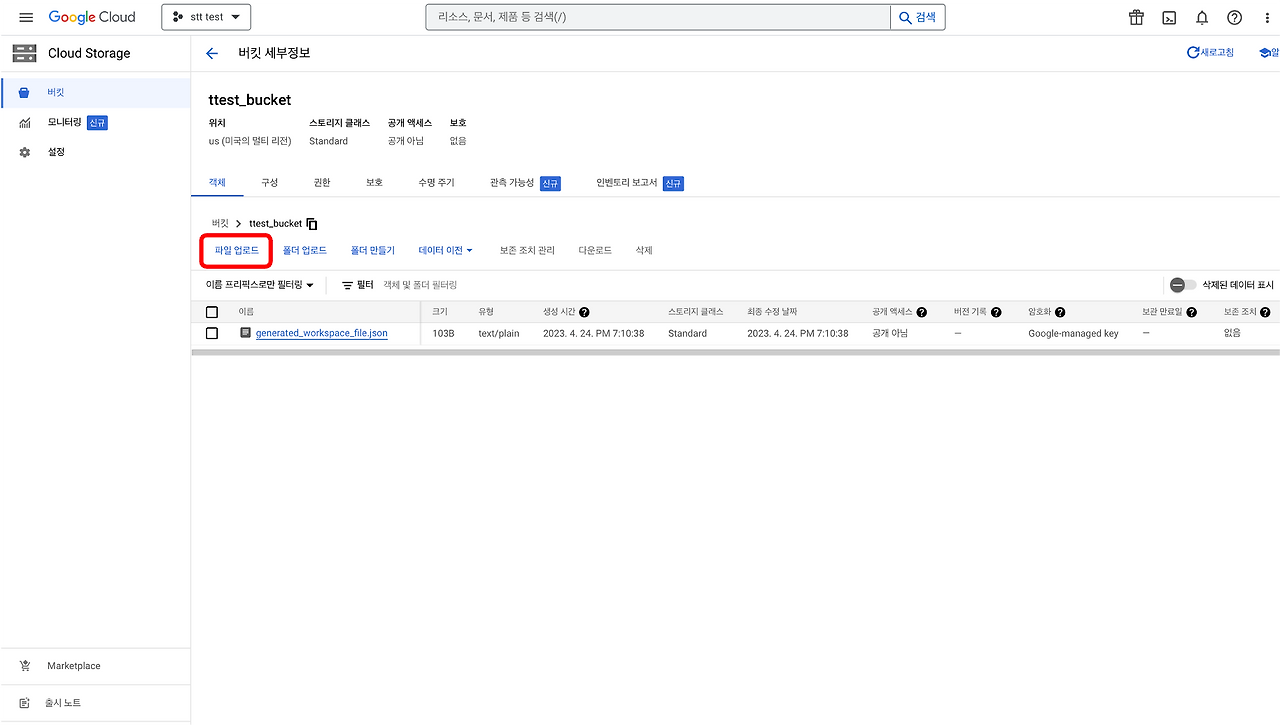Expand the 데이터 이전 dropdown

pyautogui.click(x=446, y=250)
